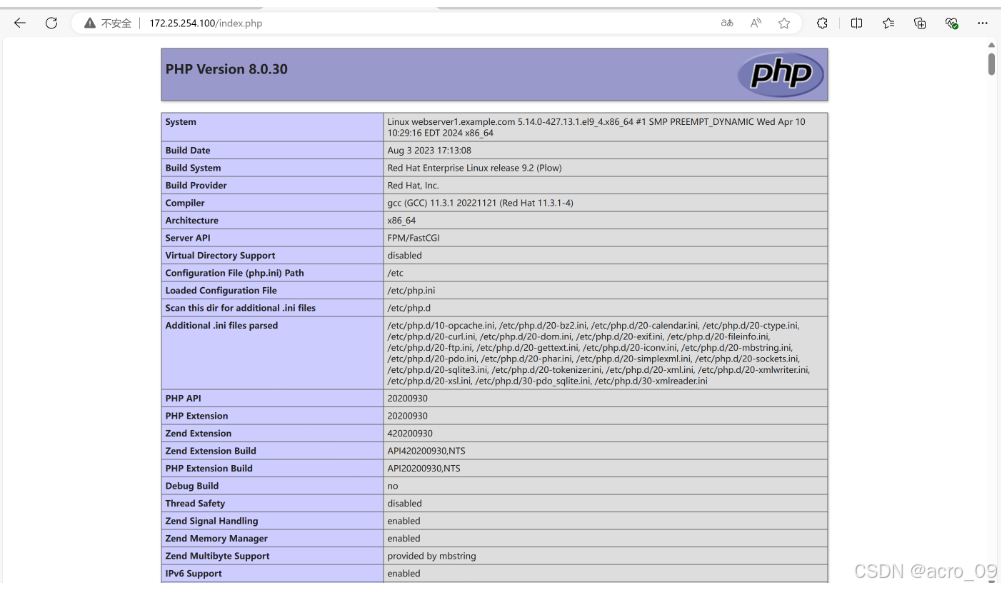Click the vertical scrollbar thumb
Viewport: 1001px width, 589px height.
tap(991, 64)
